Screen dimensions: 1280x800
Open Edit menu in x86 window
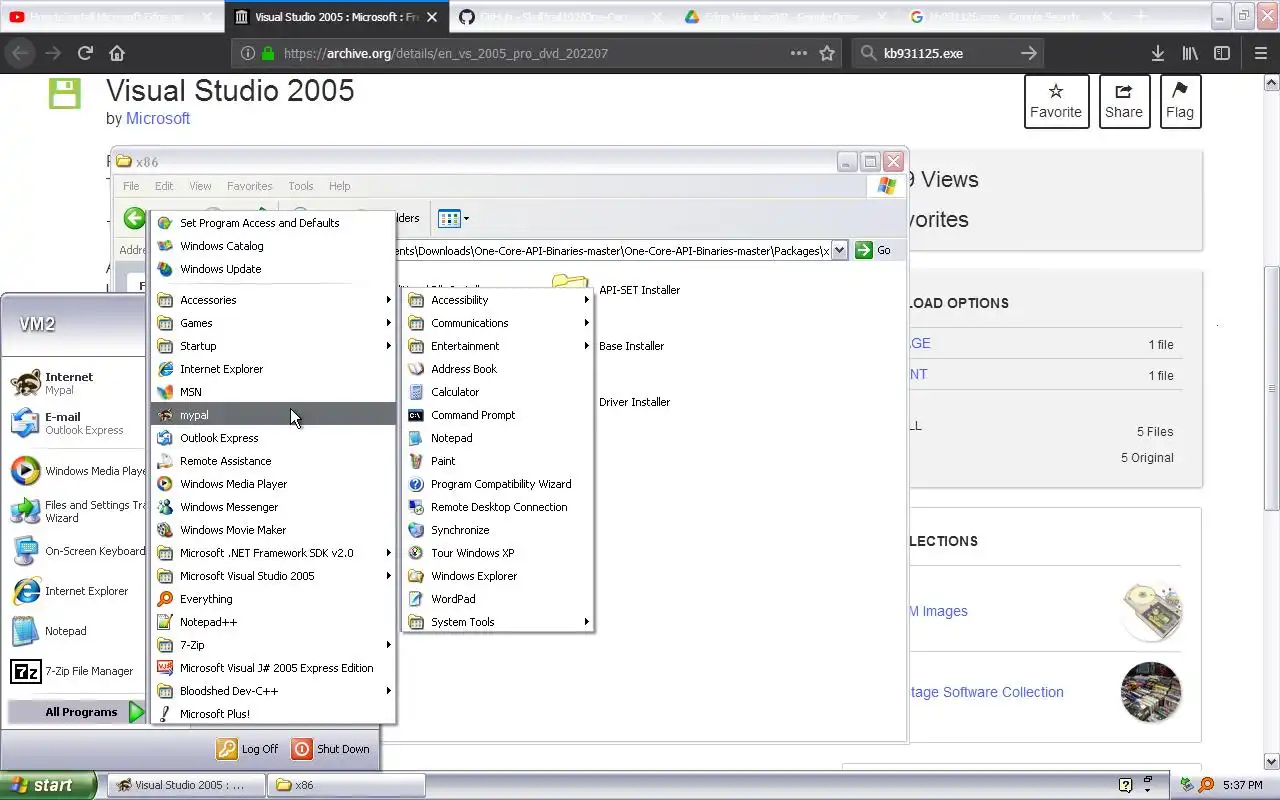(x=164, y=186)
